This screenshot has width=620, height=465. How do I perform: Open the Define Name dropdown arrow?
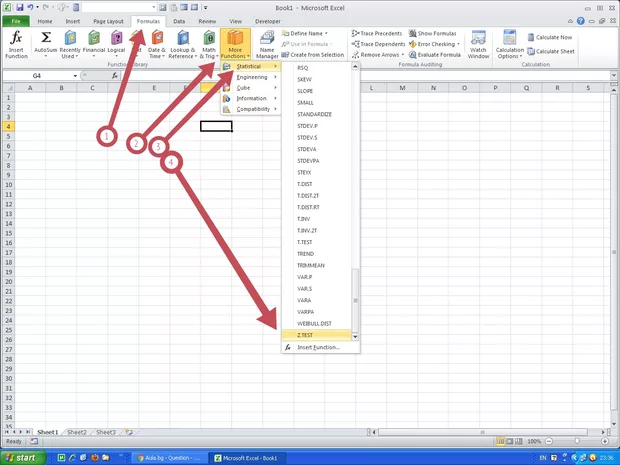click(326, 34)
